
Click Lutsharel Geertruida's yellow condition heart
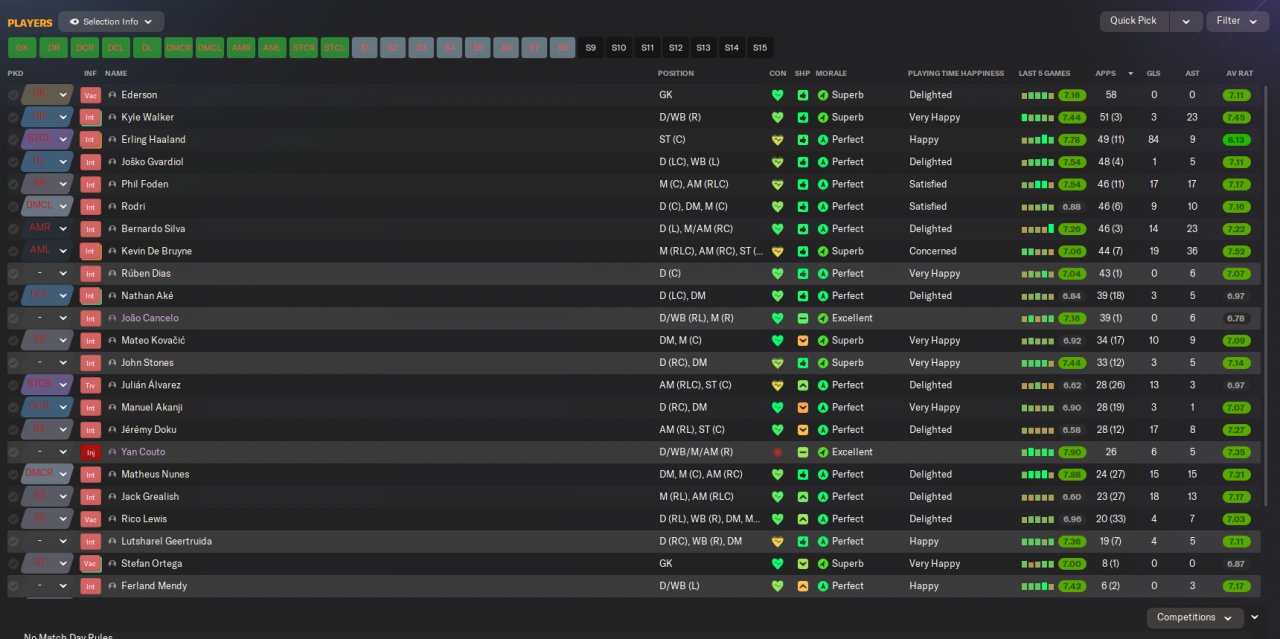click(777, 541)
